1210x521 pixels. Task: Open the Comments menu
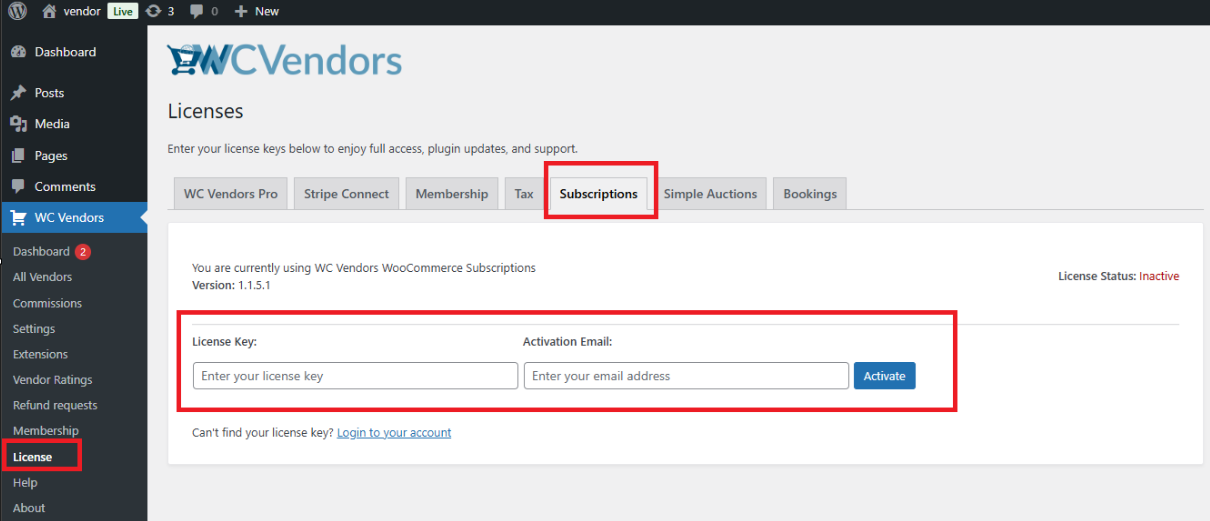click(x=65, y=187)
